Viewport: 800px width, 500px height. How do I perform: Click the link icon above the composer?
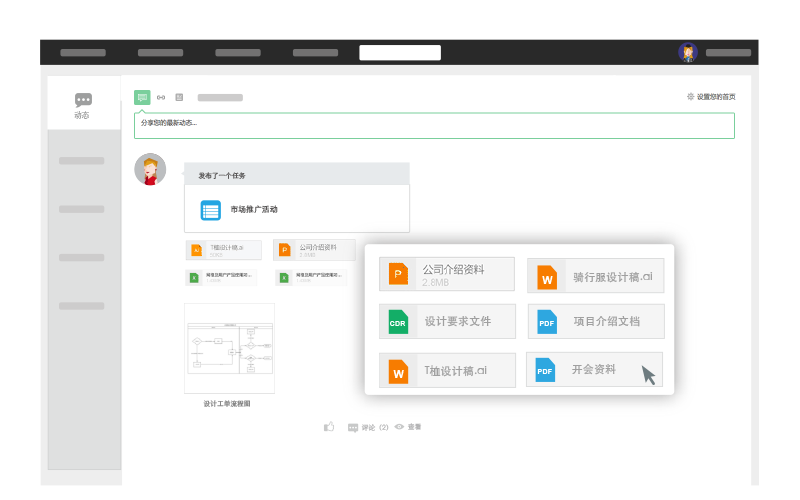point(161,97)
